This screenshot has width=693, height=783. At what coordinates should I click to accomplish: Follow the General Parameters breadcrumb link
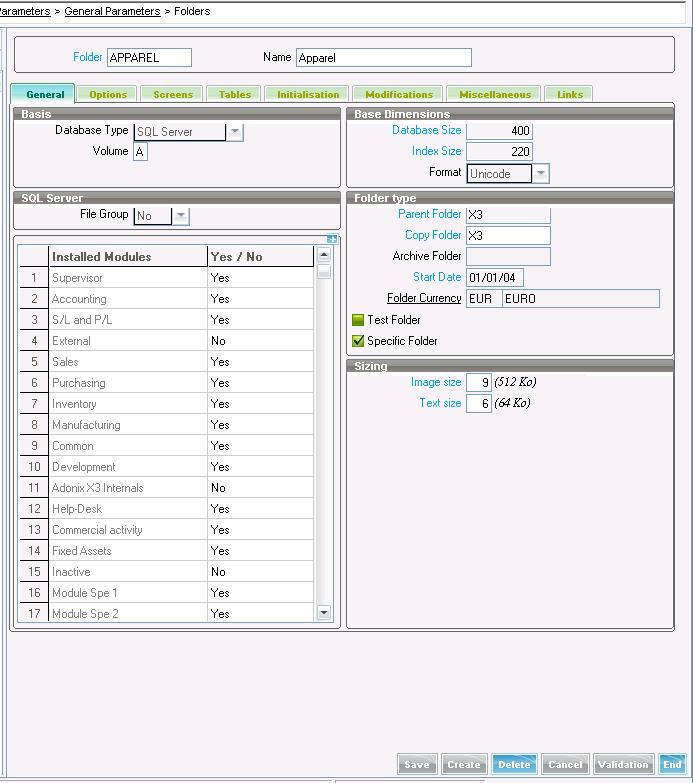pos(112,11)
